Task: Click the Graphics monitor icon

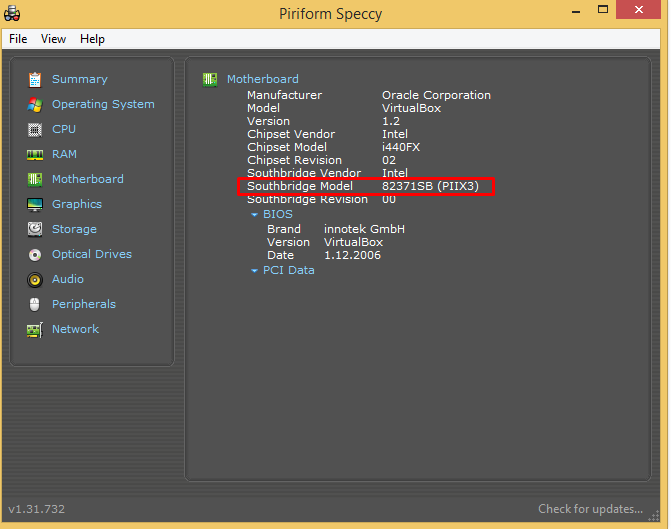Action: (35, 204)
